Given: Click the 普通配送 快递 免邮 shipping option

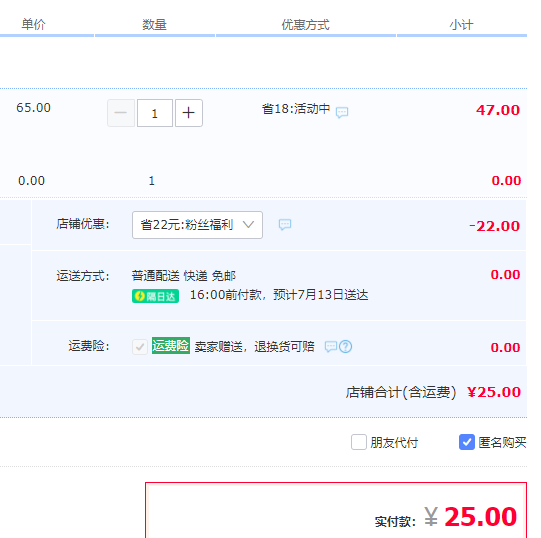Looking at the screenshot, I should click(x=184, y=276).
